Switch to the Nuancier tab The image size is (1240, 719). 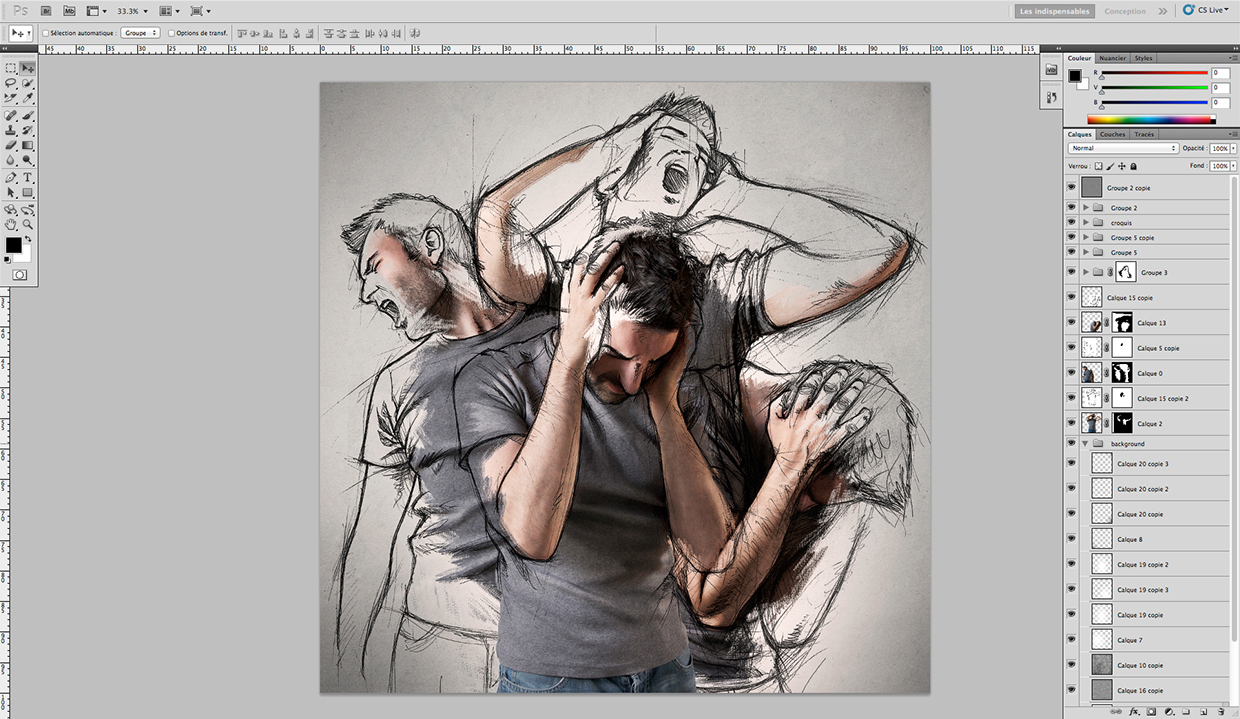(1112, 57)
